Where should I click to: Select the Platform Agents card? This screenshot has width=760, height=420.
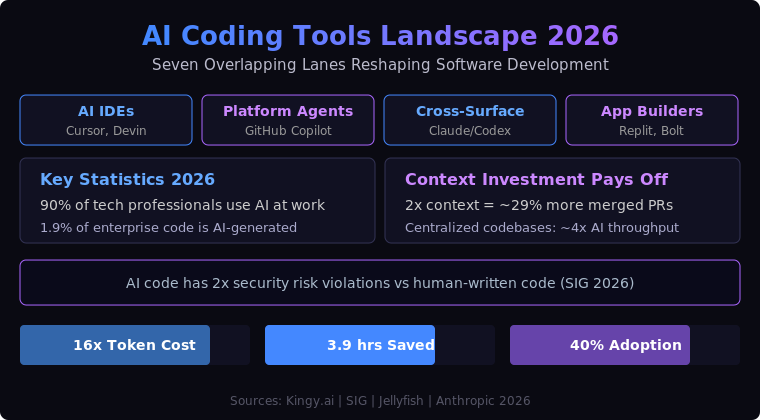(x=288, y=120)
